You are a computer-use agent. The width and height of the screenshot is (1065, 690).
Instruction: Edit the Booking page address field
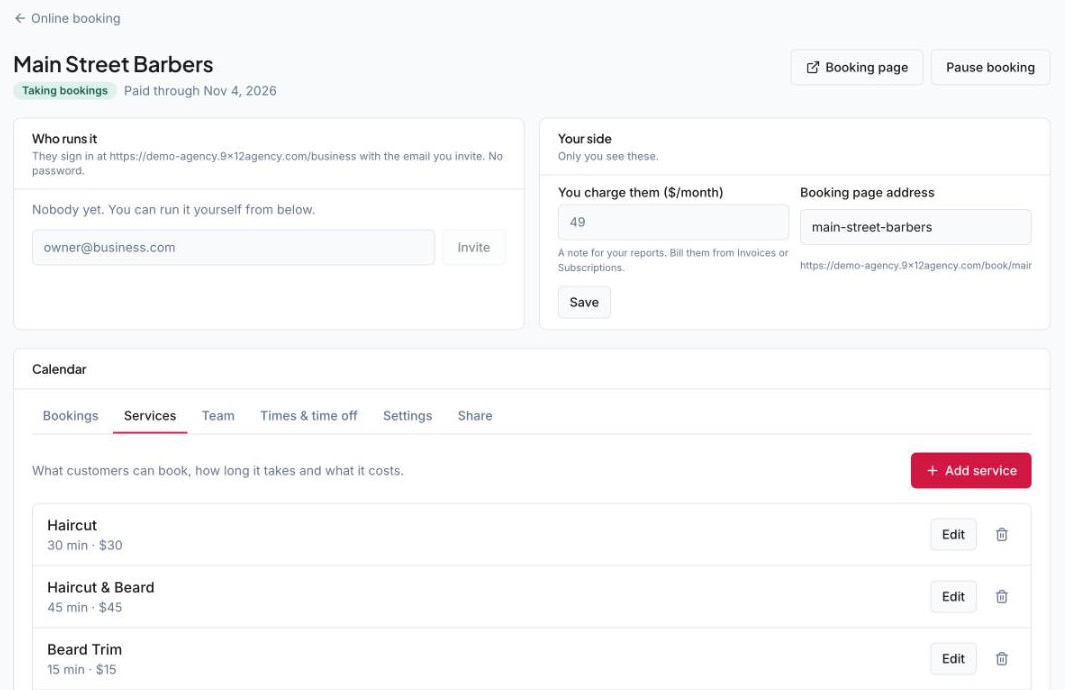915,227
